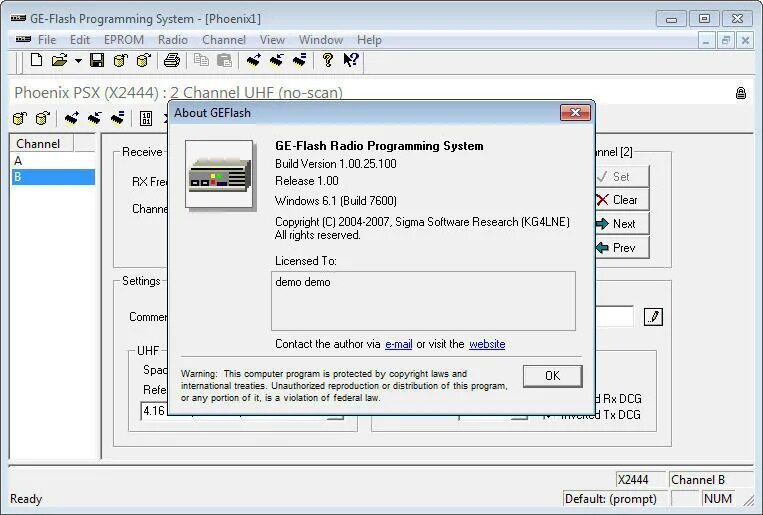Click the GE-Flash application icon in the title bar
The width and height of the screenshot is (763, 515).
(18, 18)
